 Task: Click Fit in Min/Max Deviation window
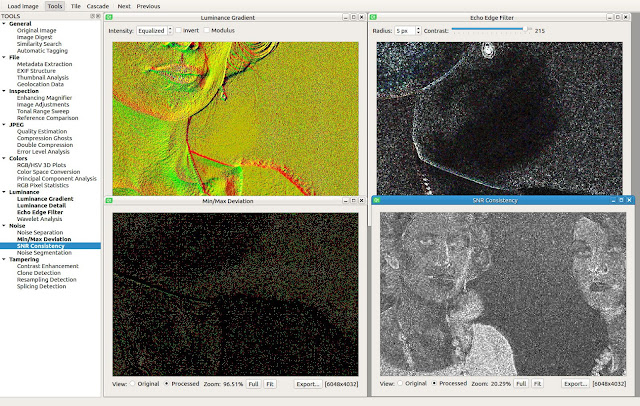(270, 384)
